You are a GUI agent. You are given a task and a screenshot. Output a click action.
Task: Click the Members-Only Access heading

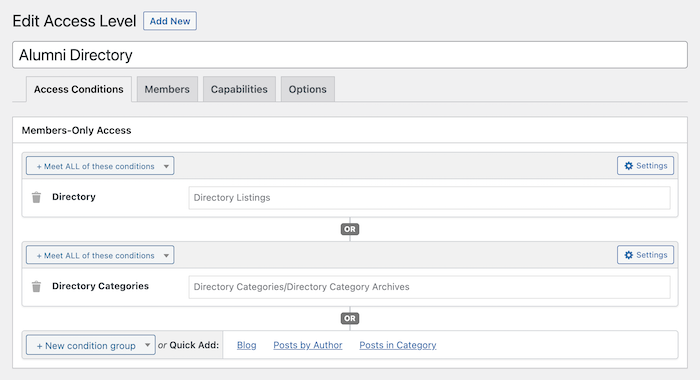click(x=76, y=130)
